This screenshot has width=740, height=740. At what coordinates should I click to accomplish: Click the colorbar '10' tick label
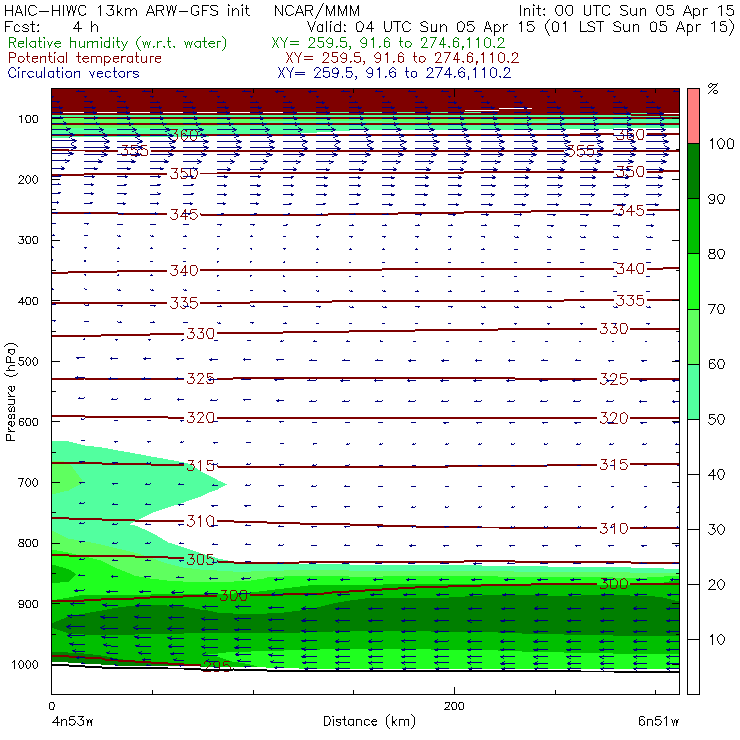(716, 640)
